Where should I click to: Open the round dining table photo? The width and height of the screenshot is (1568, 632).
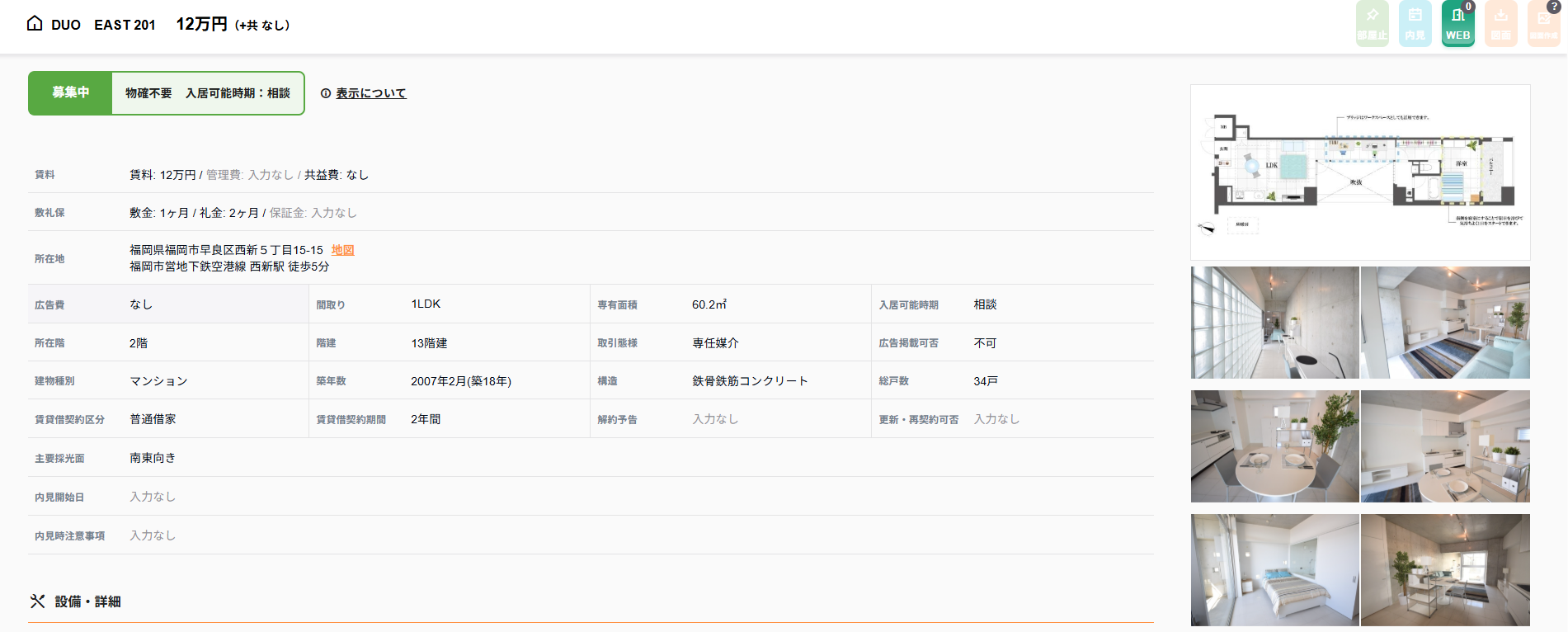point(1274,446)
